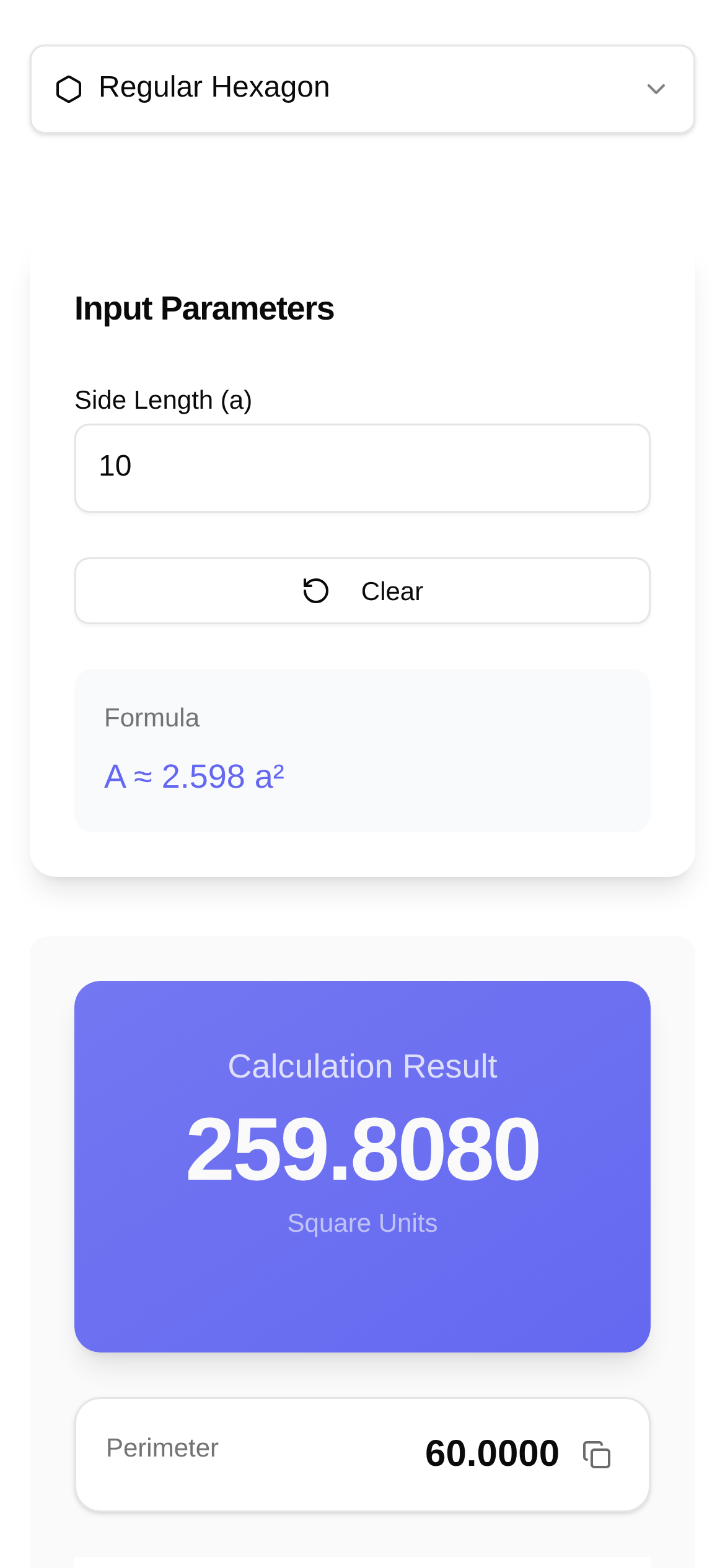
Task: Click the circular reset icon inside Clear button
Action: pos(315,590)
